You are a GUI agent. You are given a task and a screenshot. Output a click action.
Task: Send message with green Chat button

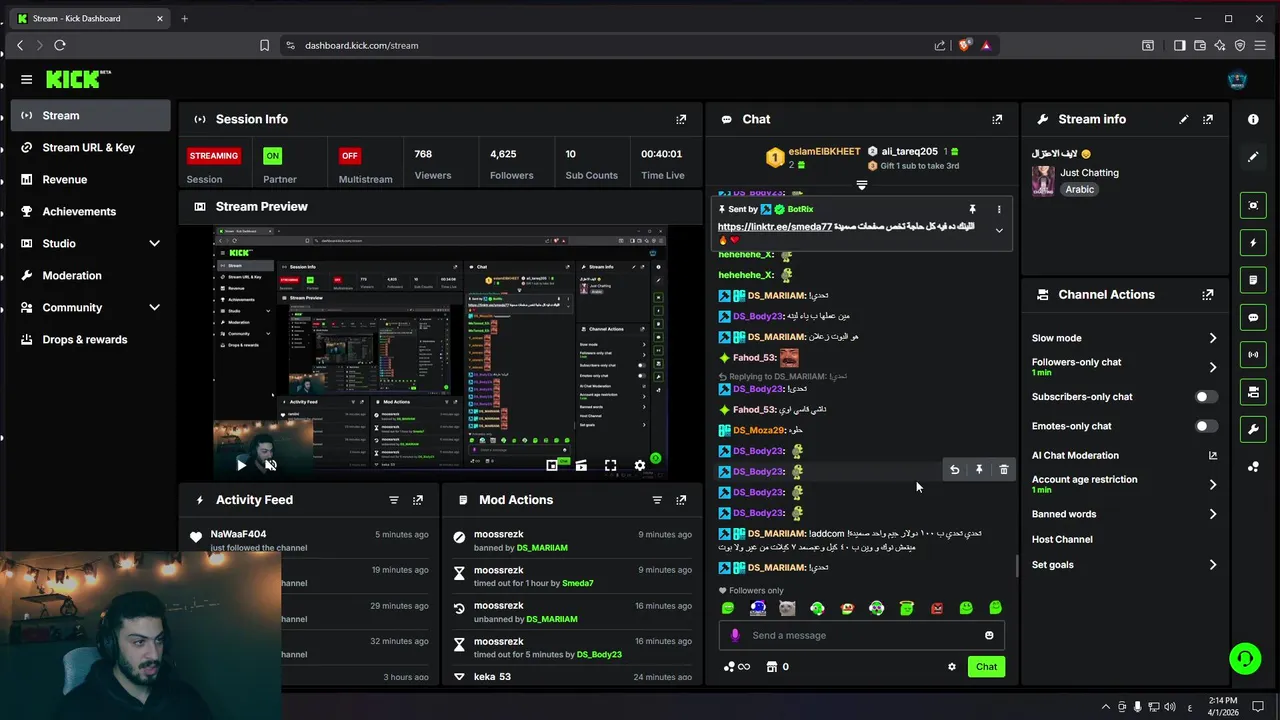coord(986,667)
